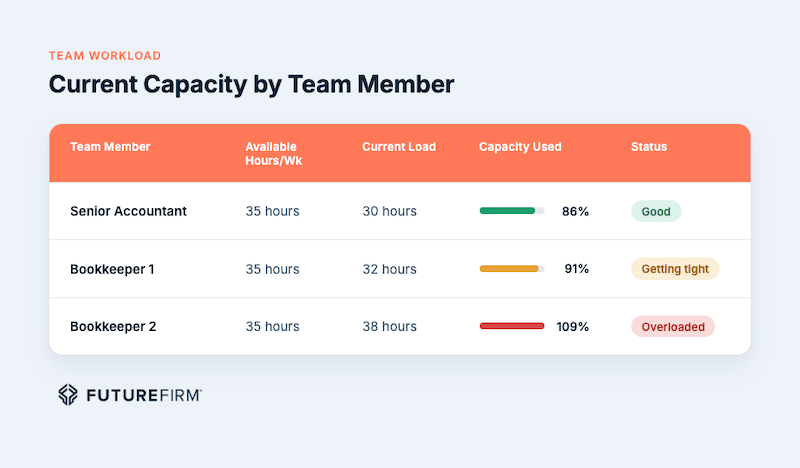Select the Current Load column header
The height and width of the screenshot is (468, 800).
point(399,147)
